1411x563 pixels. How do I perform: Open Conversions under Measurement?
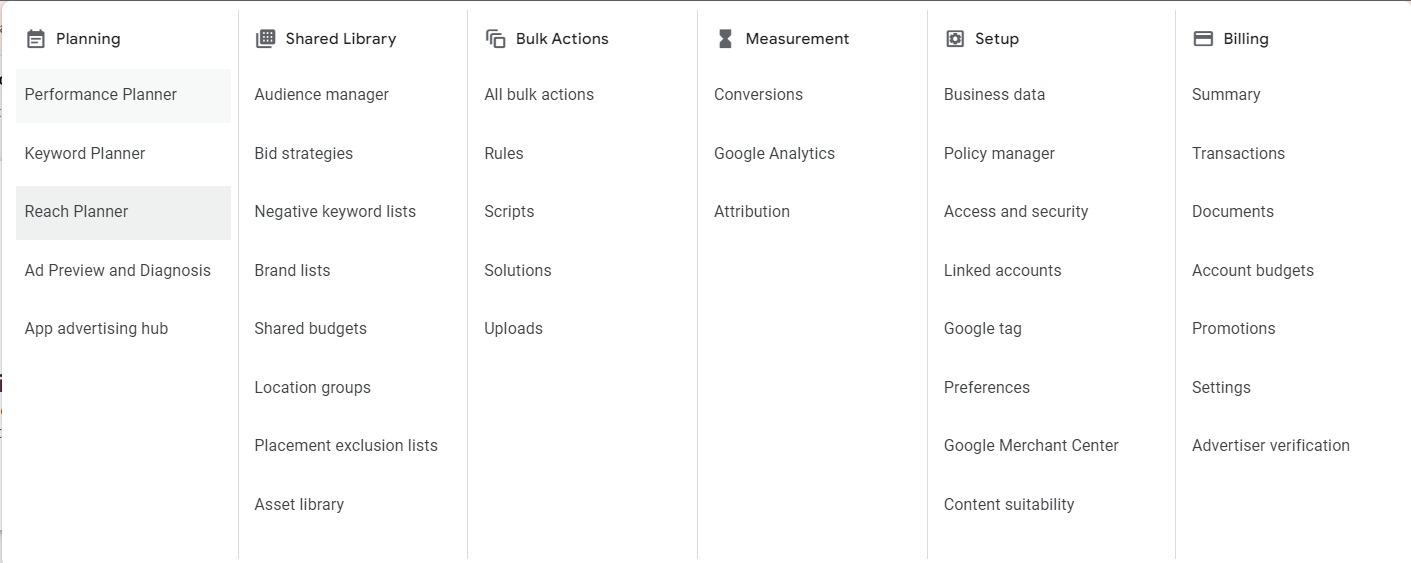(758, 95)
